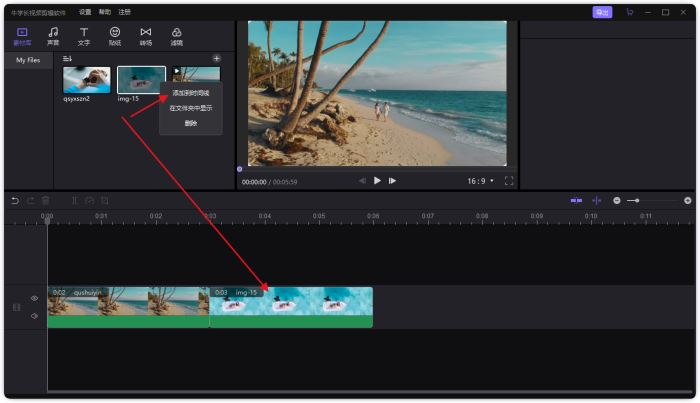The image size is (700, 403).
Task: Open the 16:9 aspect ratio dropdown
Action: coord(480,181)
